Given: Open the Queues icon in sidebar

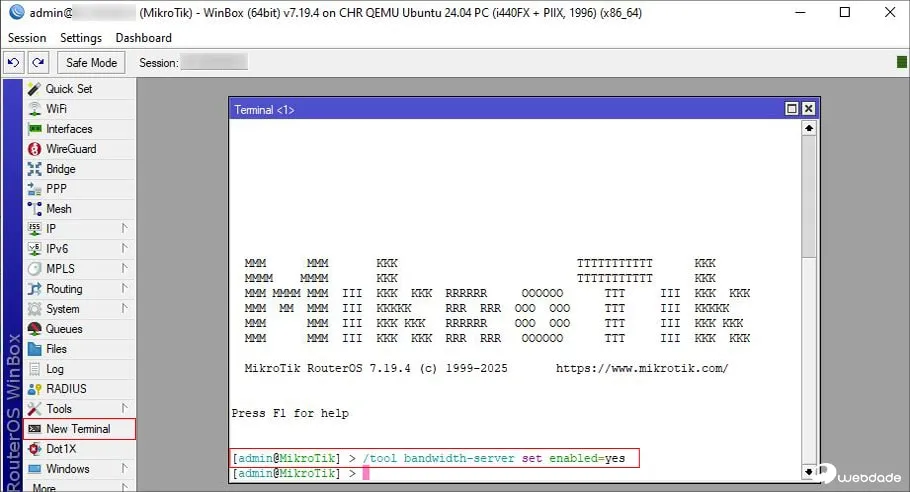Looking at the screenshot, I should [x=34, y=329].
